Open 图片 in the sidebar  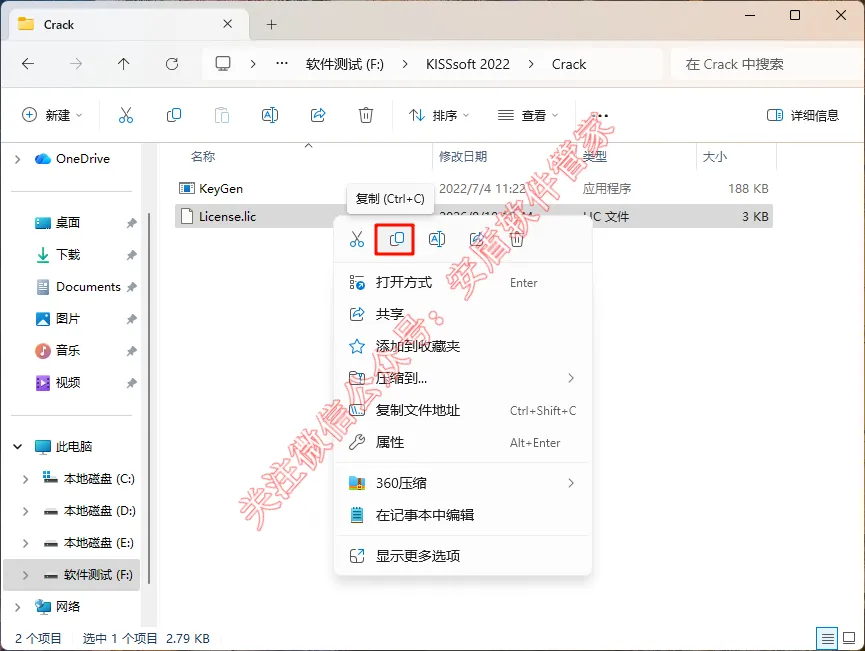(x=68, y=318)
